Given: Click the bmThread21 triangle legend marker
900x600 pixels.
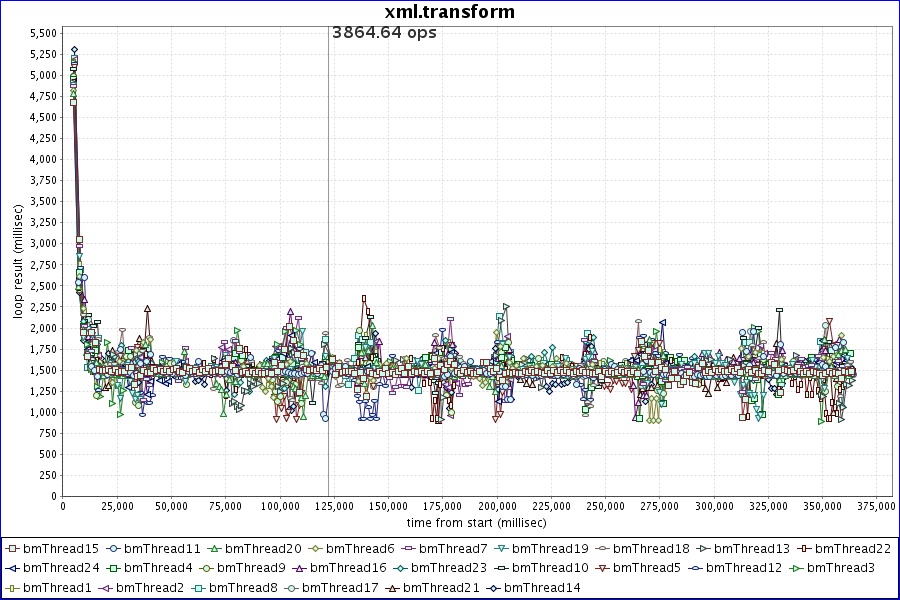Looking at the screenshot, I should click(392, 587).
